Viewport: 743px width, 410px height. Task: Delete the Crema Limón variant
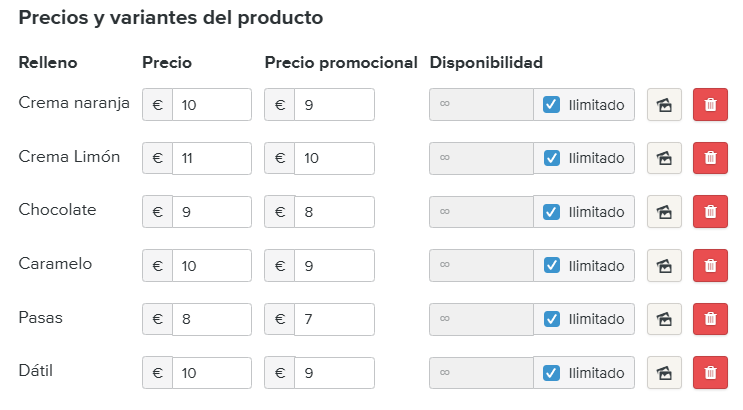click(x=710, y=158)
